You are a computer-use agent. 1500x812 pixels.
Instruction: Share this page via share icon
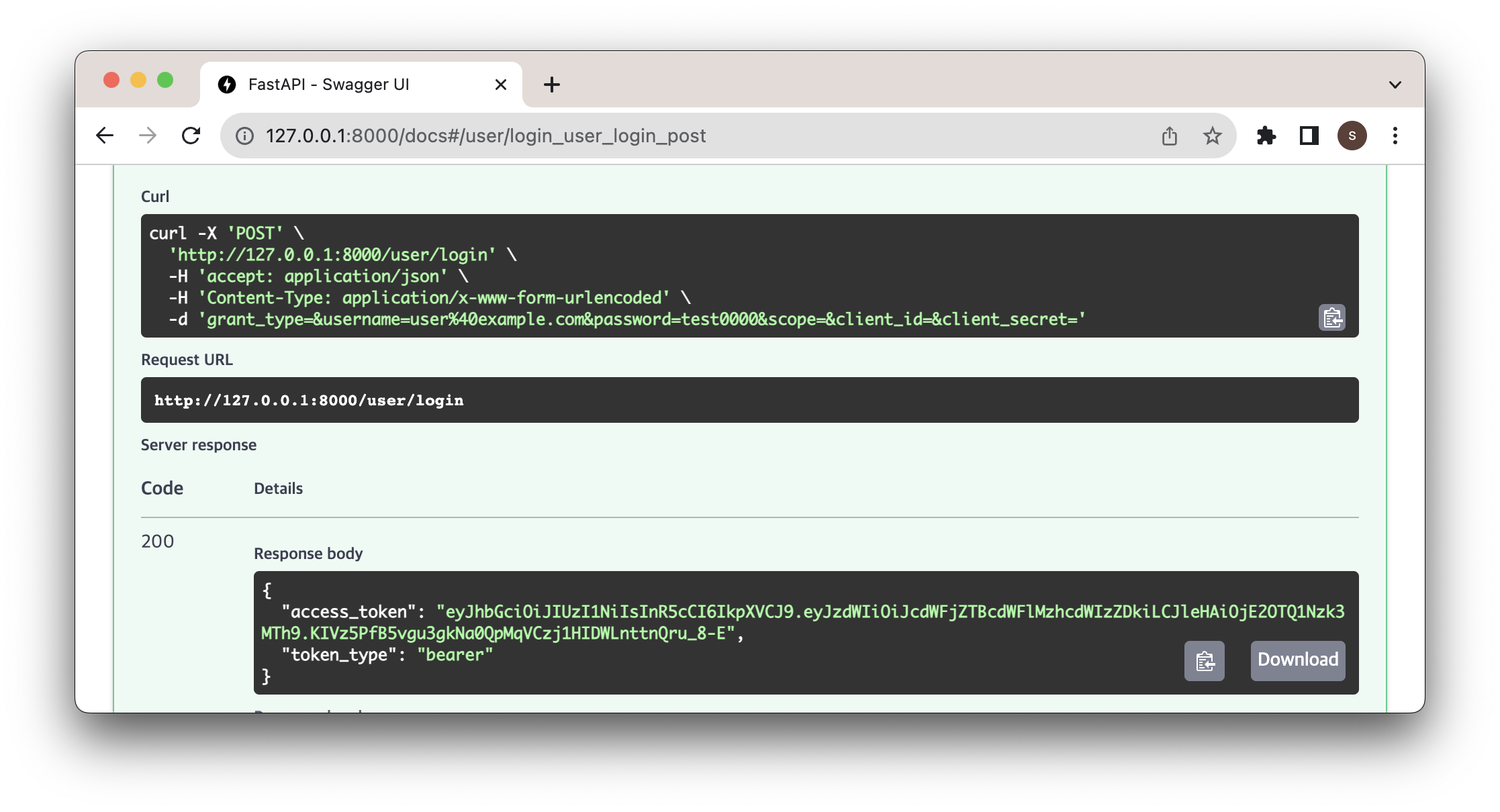coord(1169,136)
